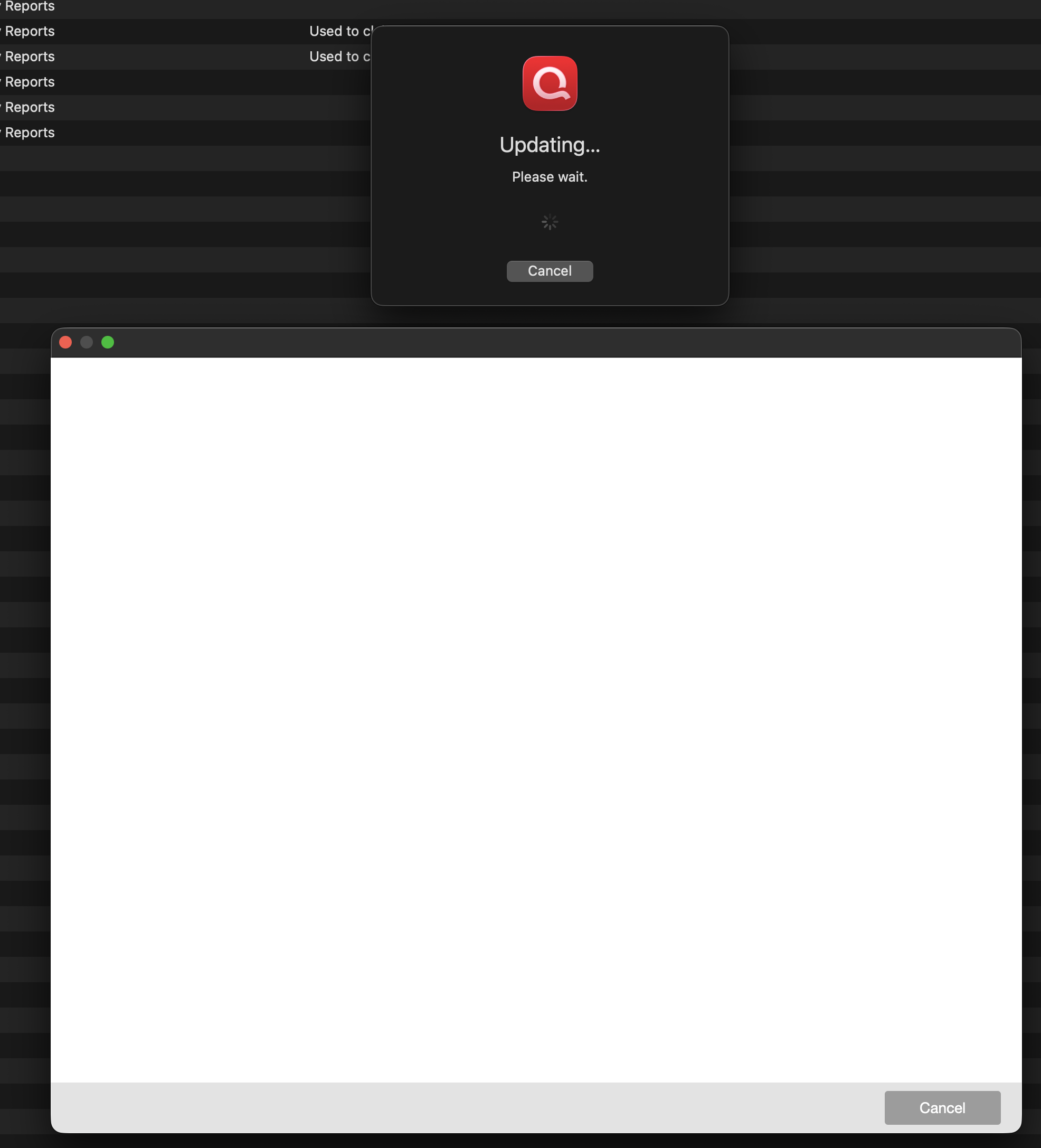Viewport: 1041px width, 1148px height.
Task: Select the second-to-last Reports row
Action: point(30,108)
